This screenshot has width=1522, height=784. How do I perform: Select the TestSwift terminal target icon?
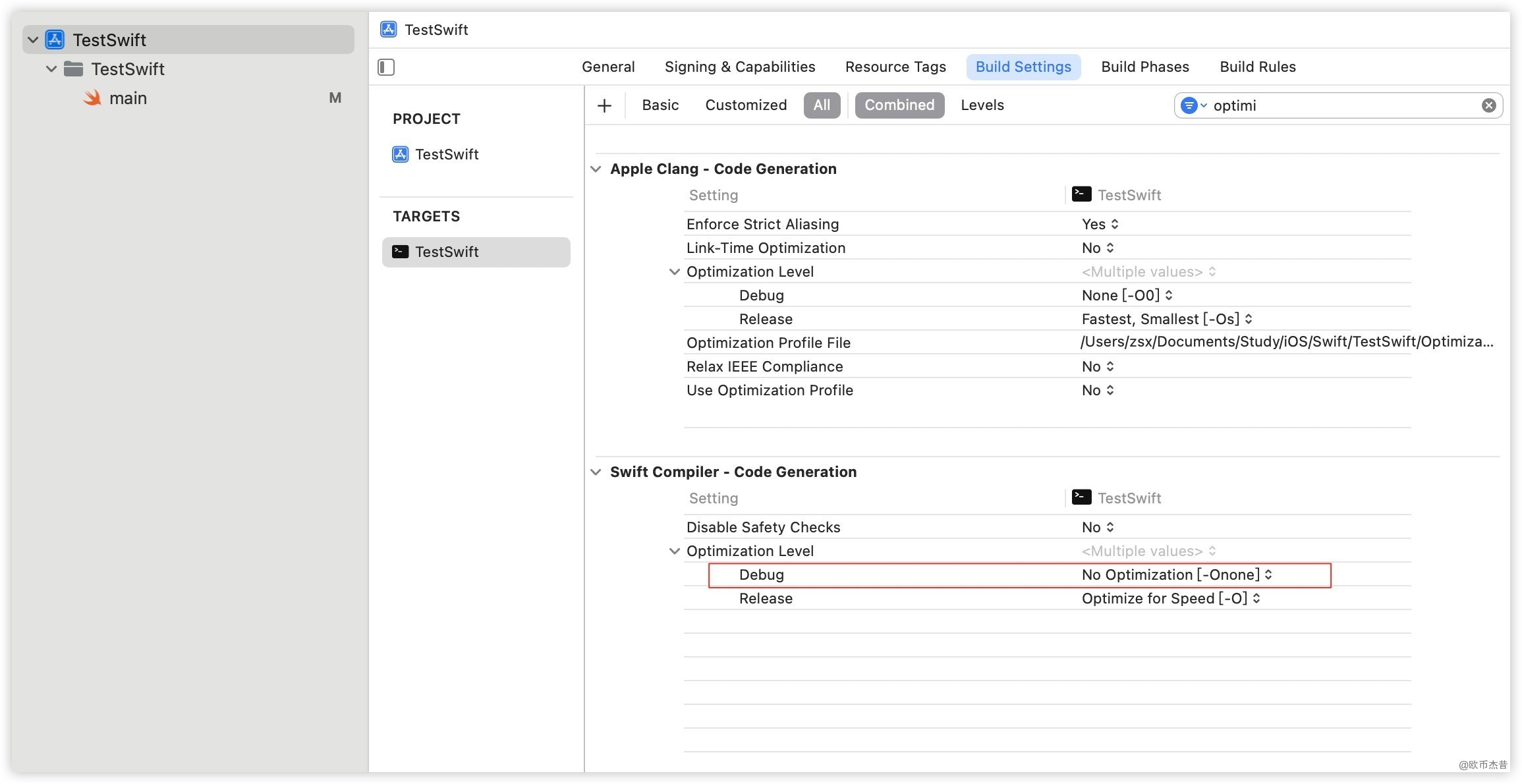pyautogui.click(x=400, y=252)
